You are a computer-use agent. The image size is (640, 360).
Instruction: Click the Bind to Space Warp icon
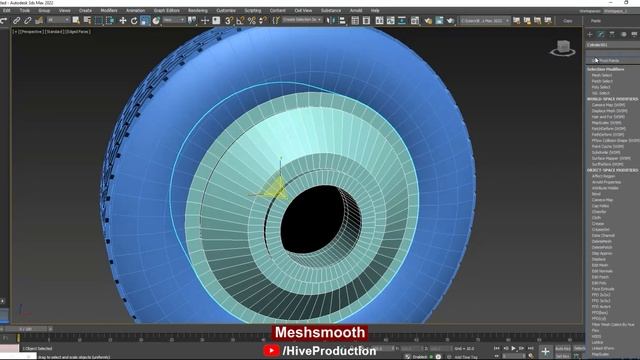click(39, 20)
